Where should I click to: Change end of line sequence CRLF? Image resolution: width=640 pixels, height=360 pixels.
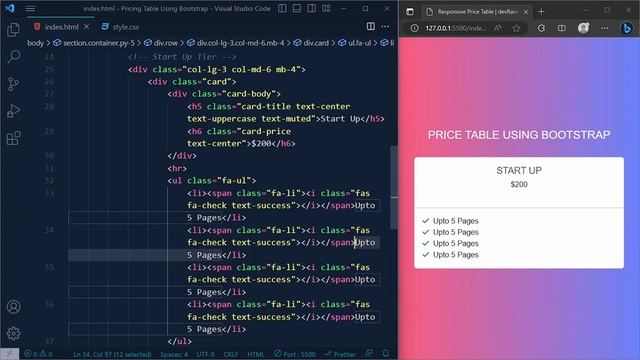pyautogui.click(x=231, y=354)
